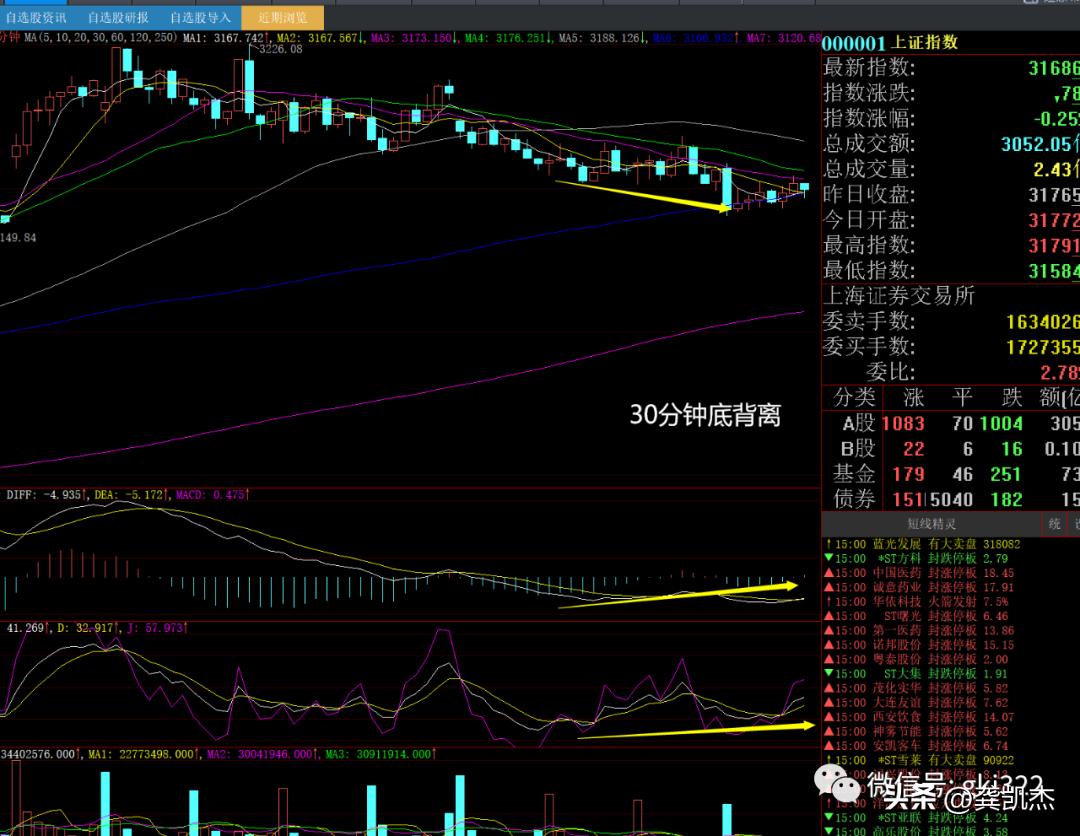Click the red up-arrow beside 中国医药
The height and width of the screenshot is (836, 1080).
tap(827, 573)
